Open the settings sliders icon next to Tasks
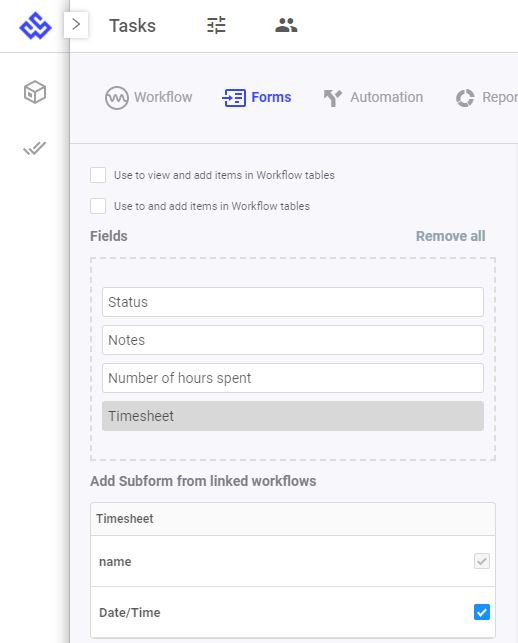The height and width of the screenshot is (643, 518). point(216,25)
